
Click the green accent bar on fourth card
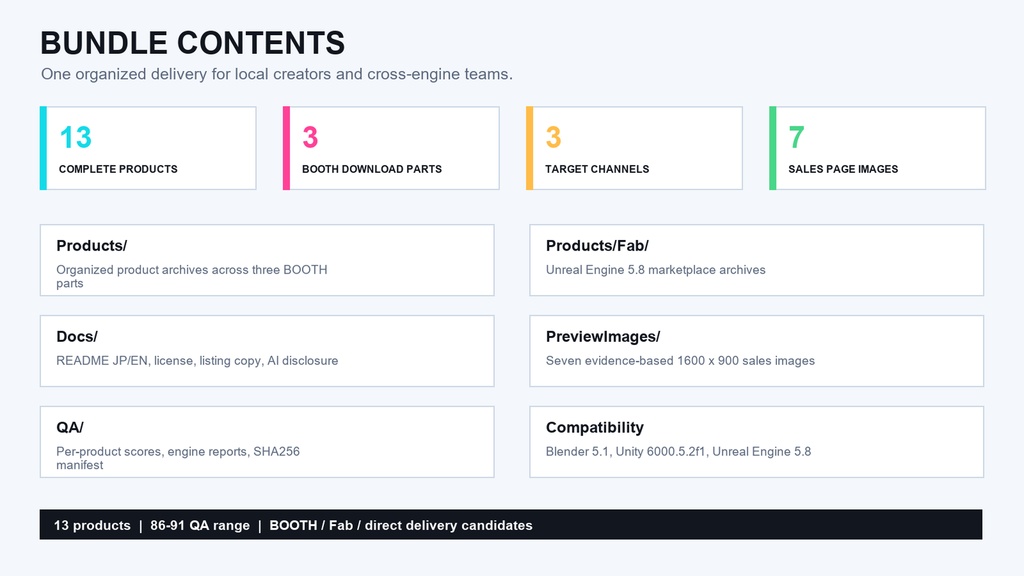(x=773, y=148)
